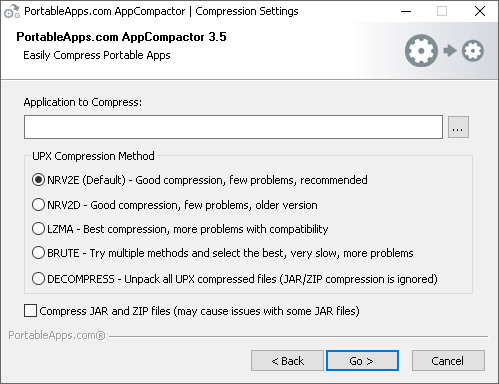Click the AppCompactor title bar icon
Screen dimensions: 499x384
click(x=12, y=11)
